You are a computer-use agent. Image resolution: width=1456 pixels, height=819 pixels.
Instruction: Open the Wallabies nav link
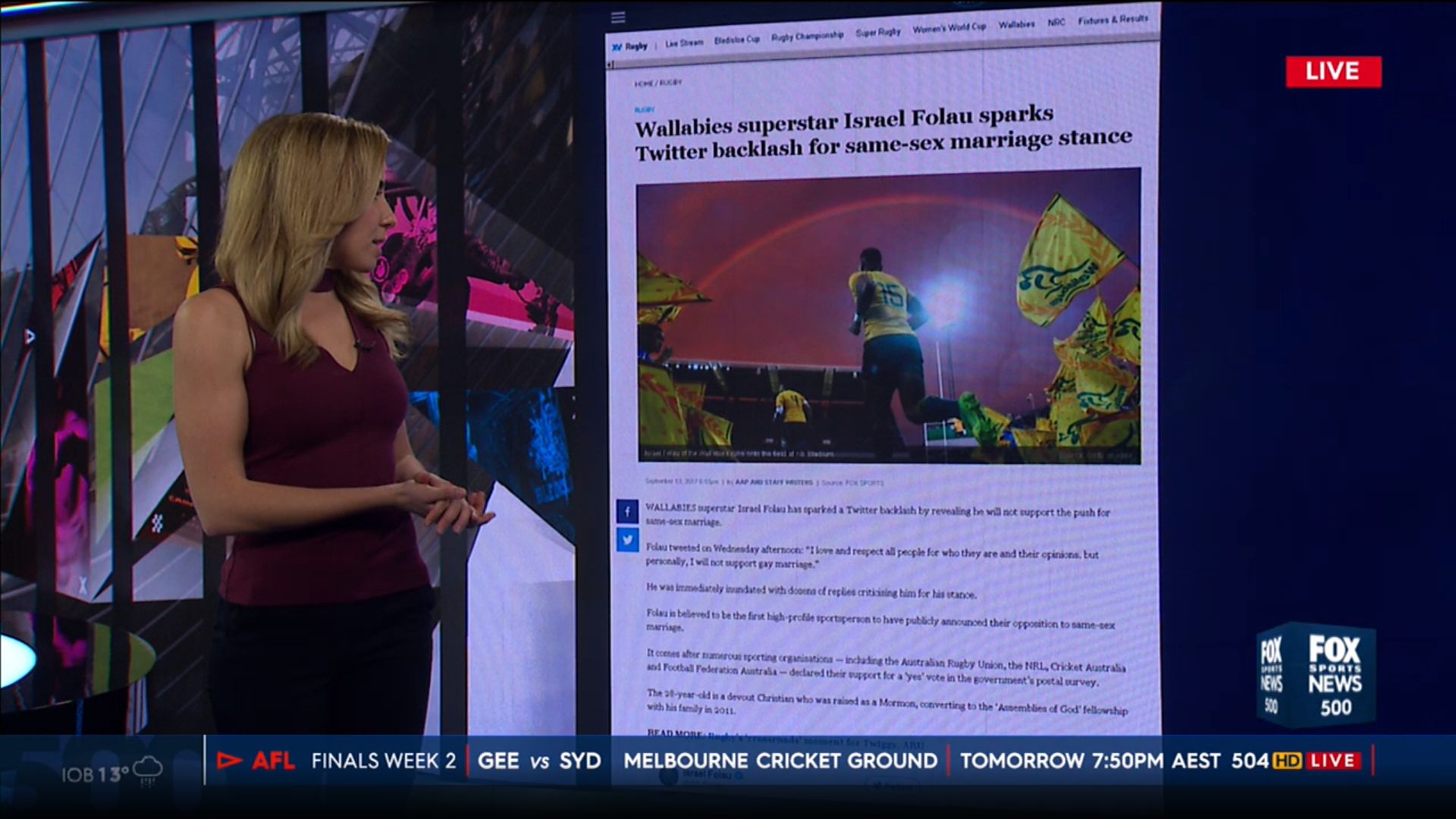pyautogui.click(x=1016, y=25)
